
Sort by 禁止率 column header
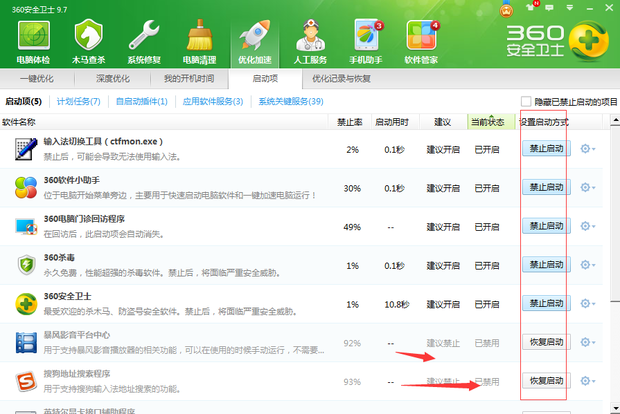(x=350, y=122)
